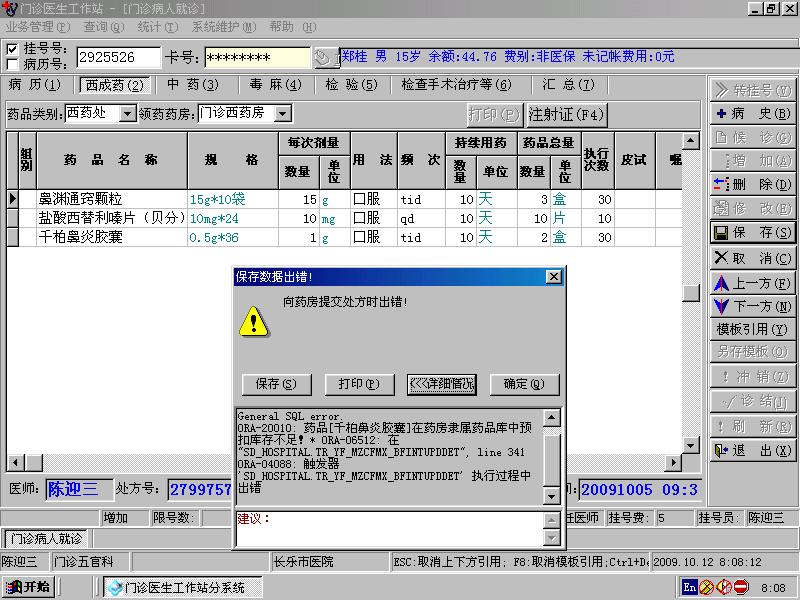Click the 取消 X button in right panel
Image resolution: width=800 pixels, height=600 pixels.
tap(753, 258)
